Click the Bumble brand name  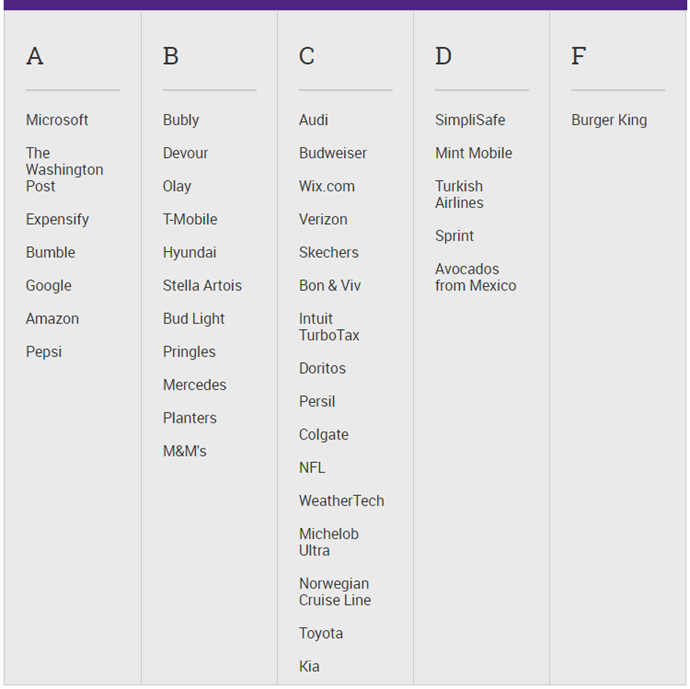coord(50,252)
